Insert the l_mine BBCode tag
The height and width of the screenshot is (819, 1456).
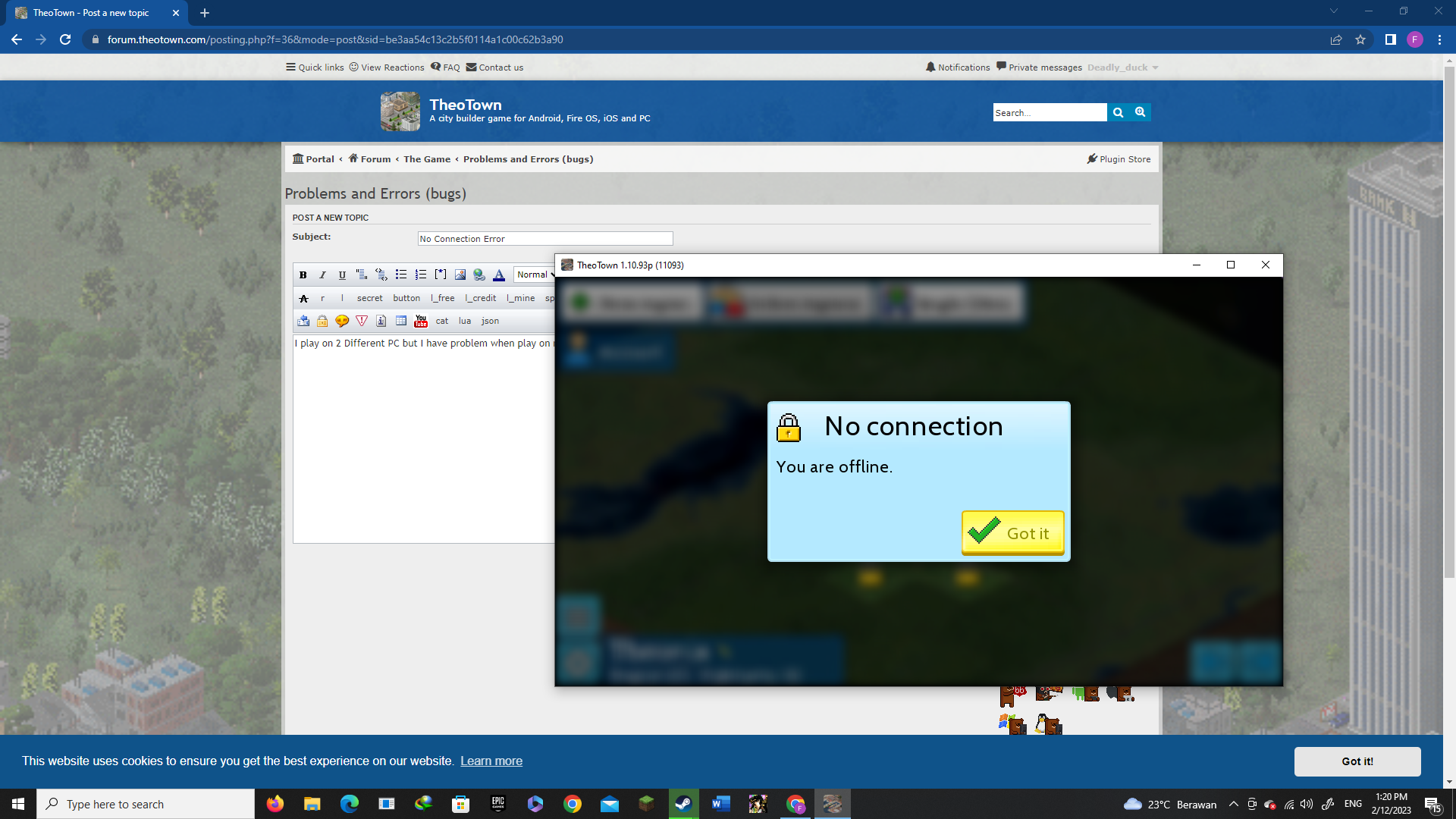(x=521, y=298)
